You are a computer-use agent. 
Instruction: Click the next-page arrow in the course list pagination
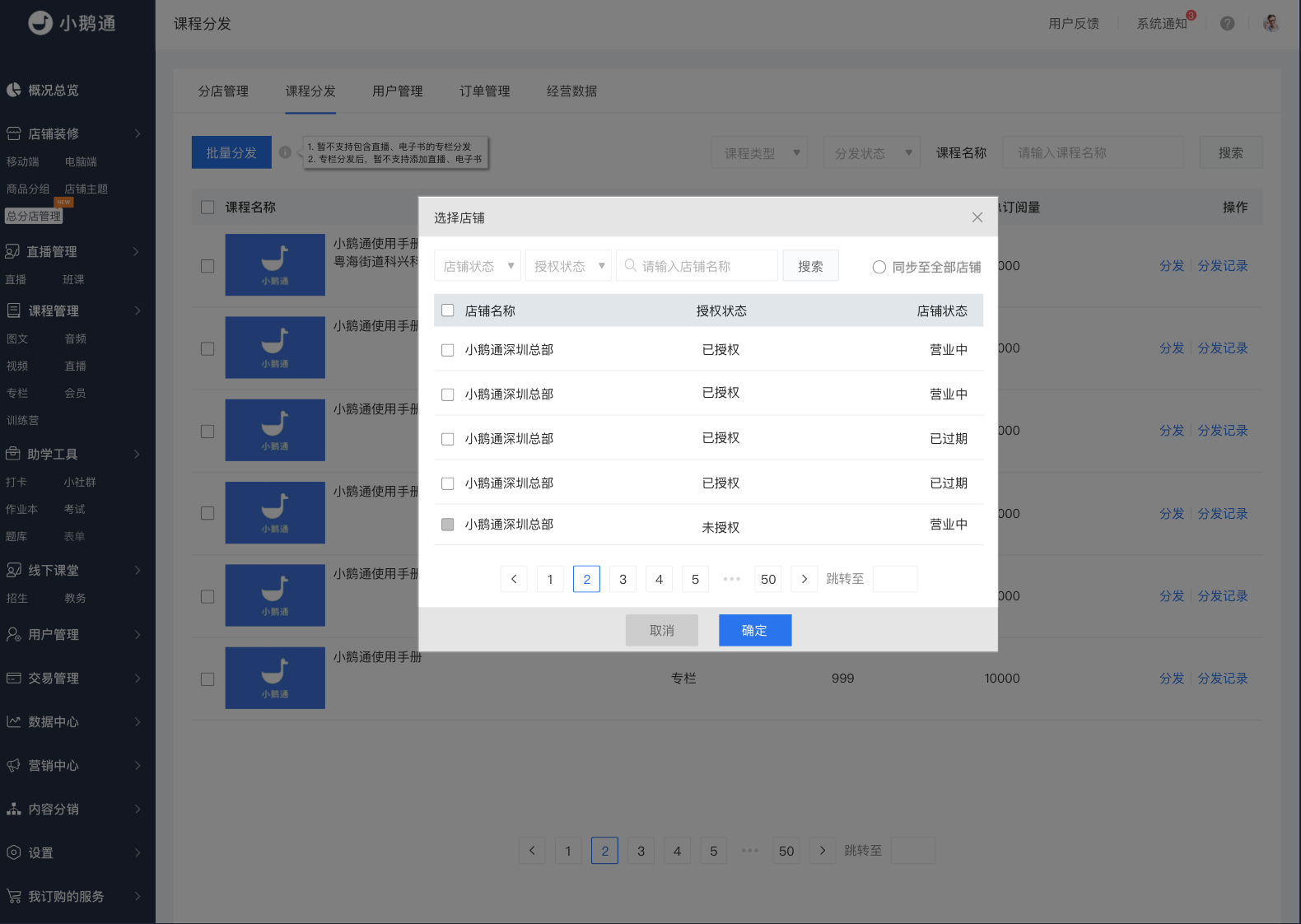click(x=823, y=851)
